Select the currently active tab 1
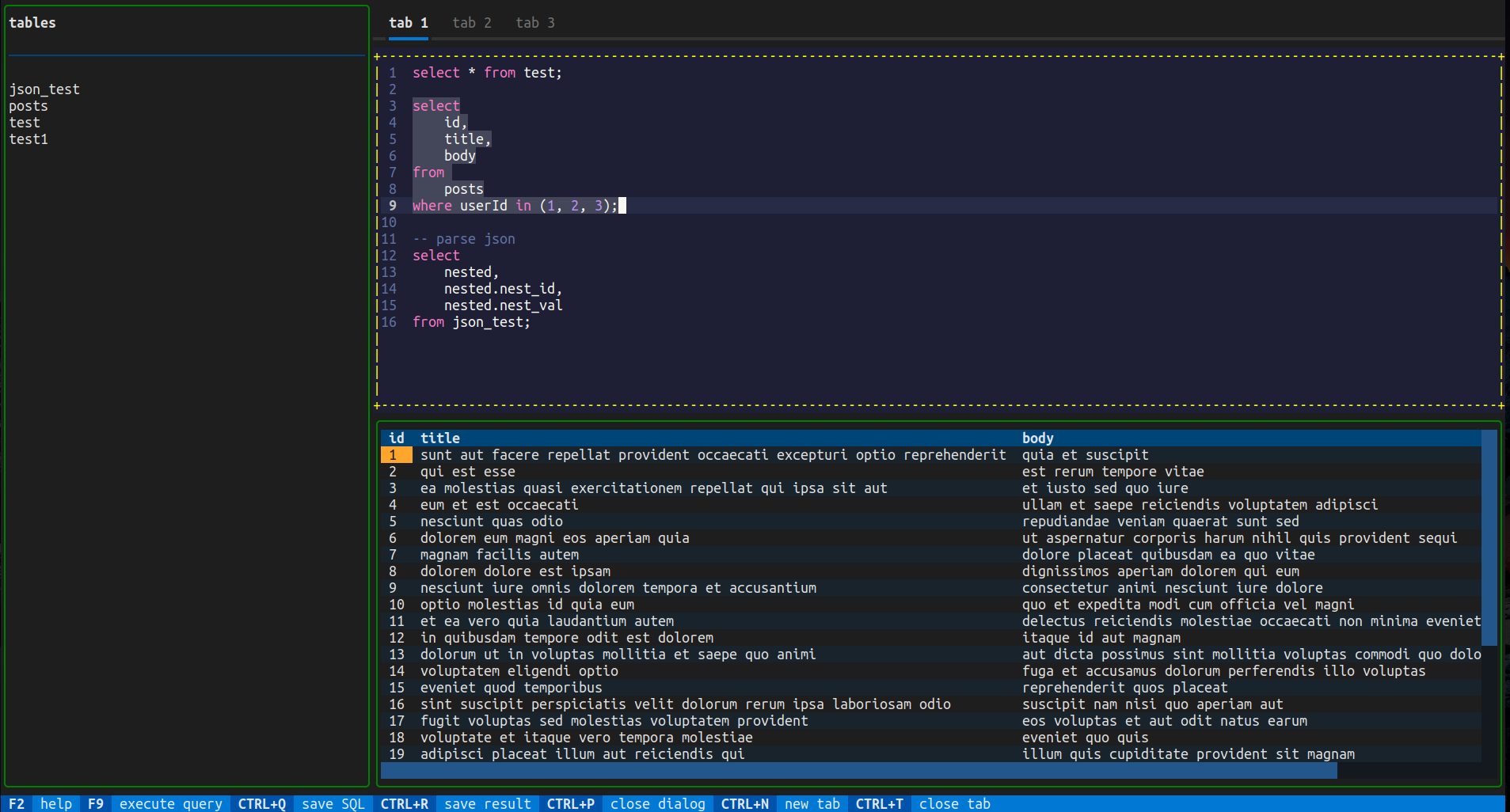 point(408,23)
